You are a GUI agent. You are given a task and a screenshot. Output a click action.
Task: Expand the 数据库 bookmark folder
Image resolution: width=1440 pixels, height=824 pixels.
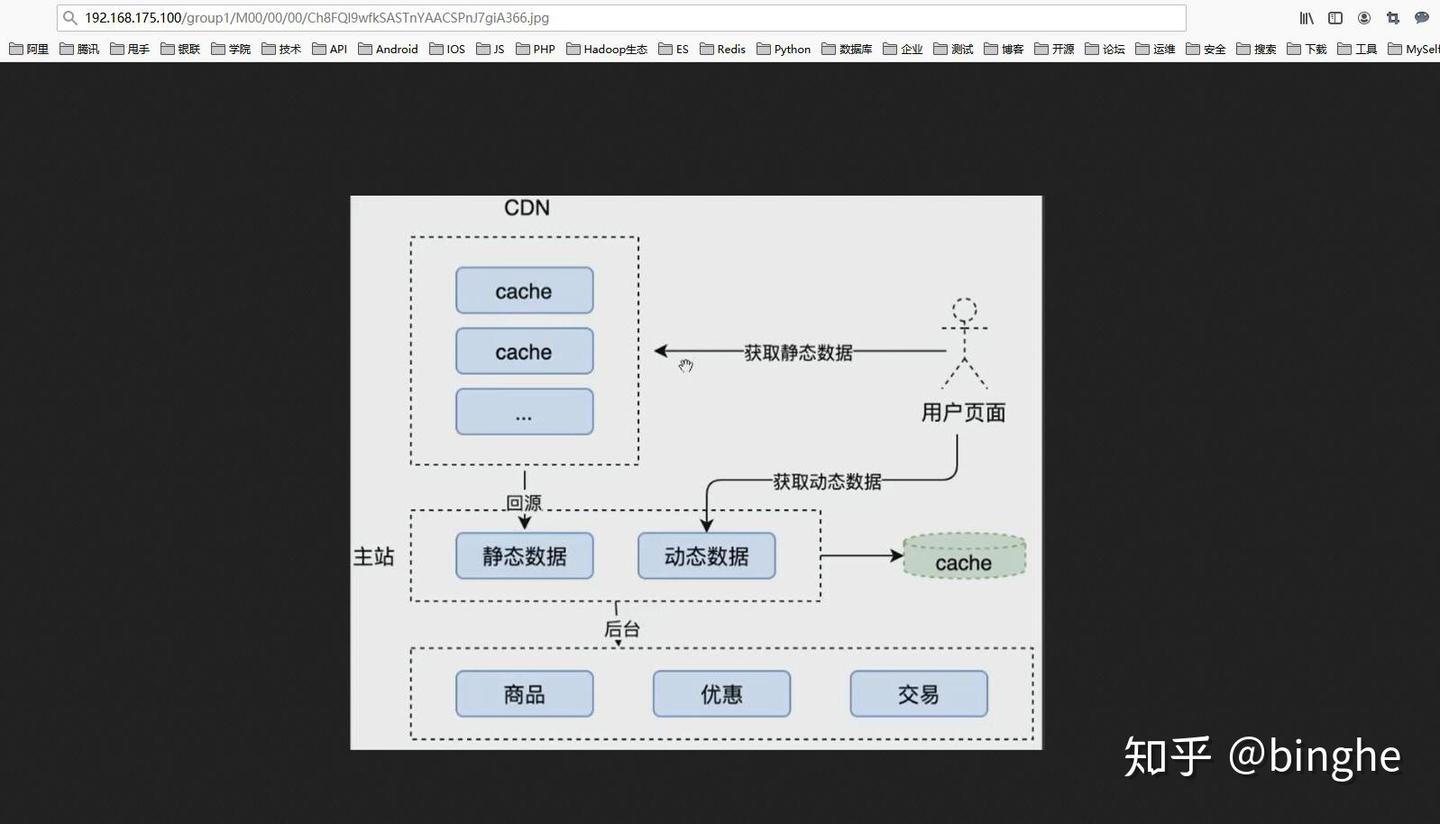(847, 49)
